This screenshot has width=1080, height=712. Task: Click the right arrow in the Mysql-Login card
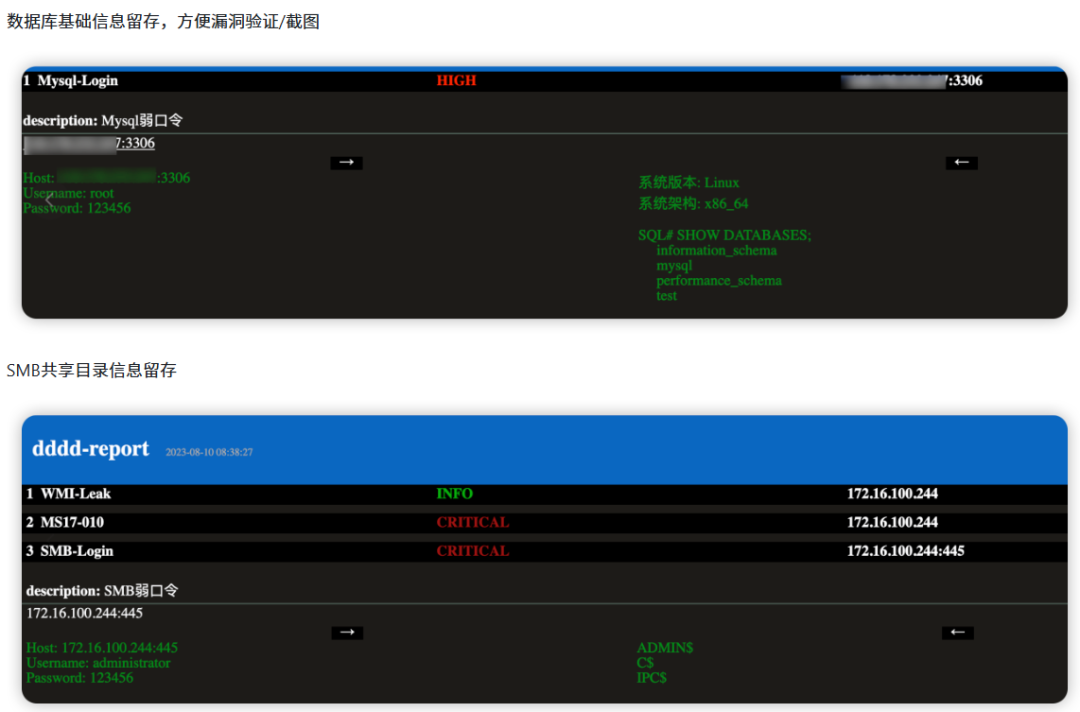pyautogui.click(x=346, y=162)
